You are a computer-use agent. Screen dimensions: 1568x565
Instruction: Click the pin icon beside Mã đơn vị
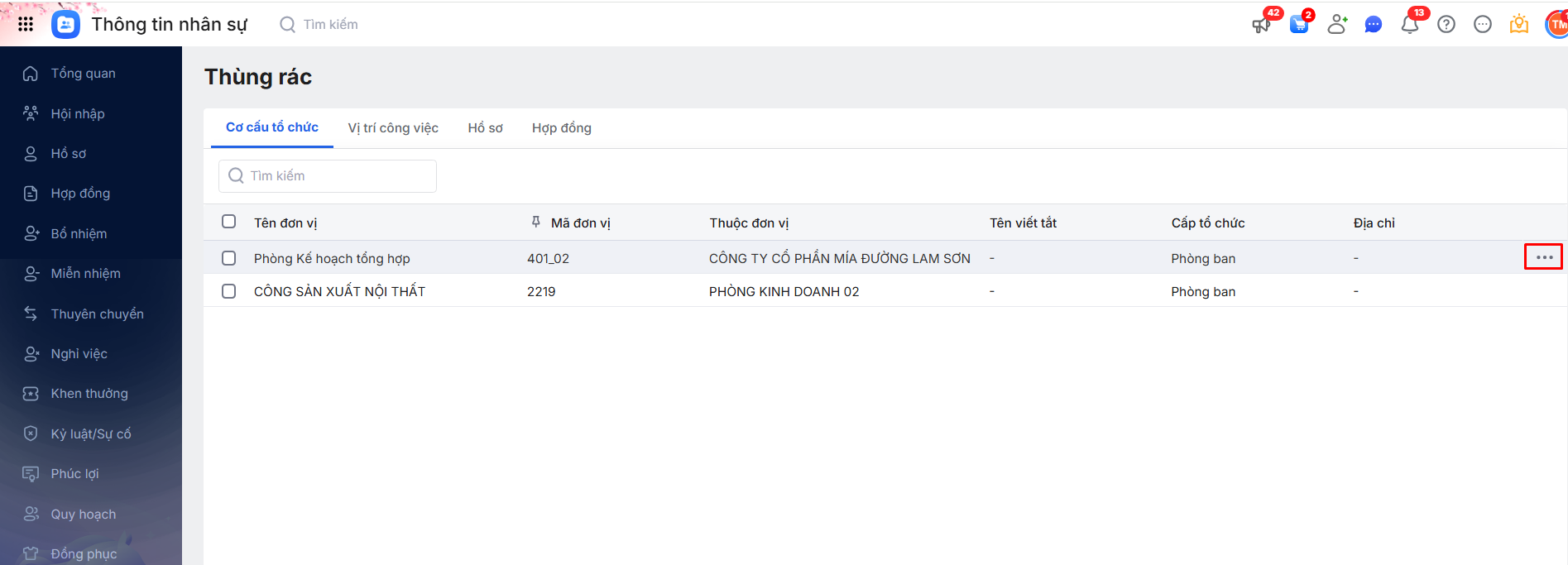536,222
